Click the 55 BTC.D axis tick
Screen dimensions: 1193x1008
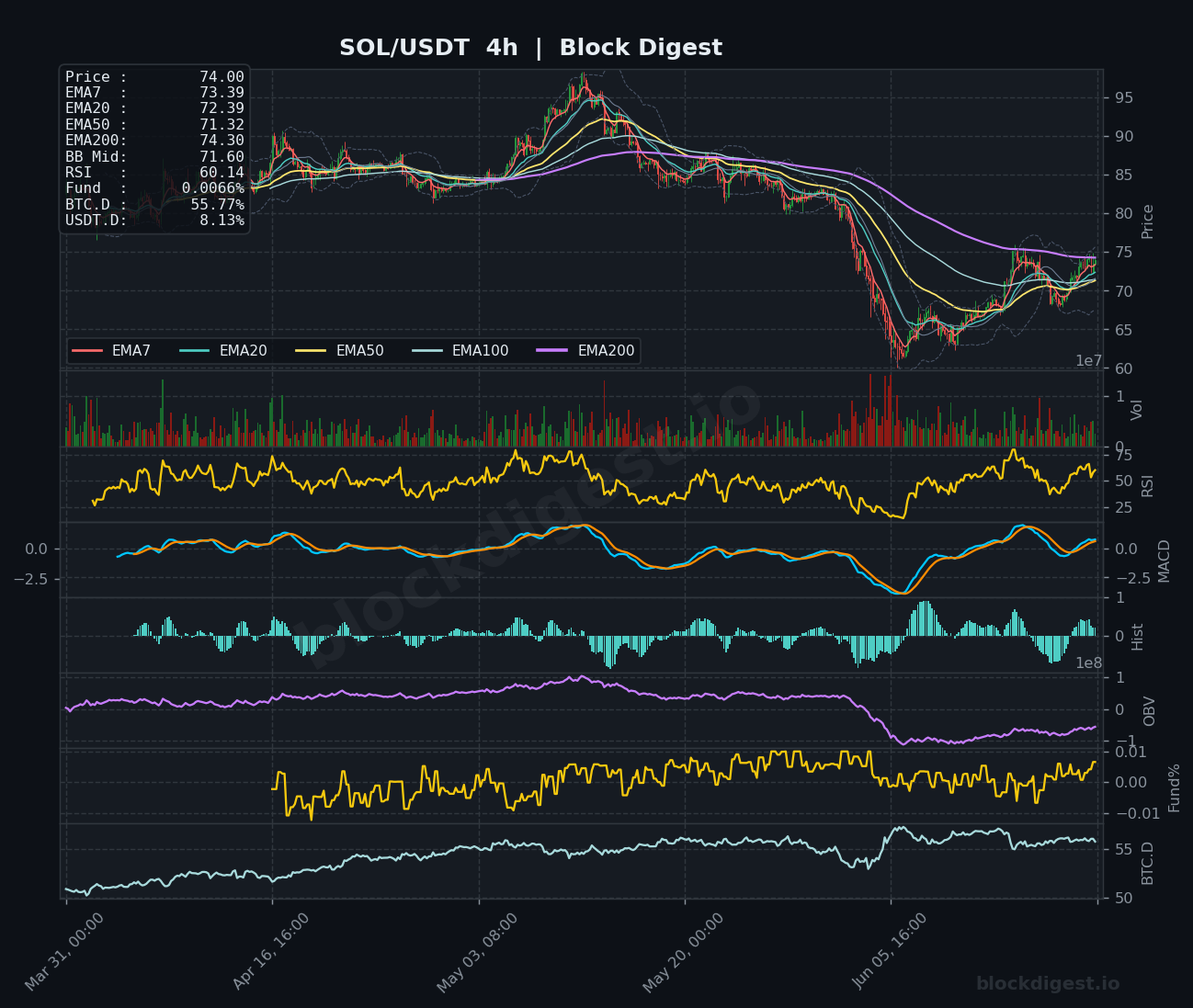coord(1123,850)
